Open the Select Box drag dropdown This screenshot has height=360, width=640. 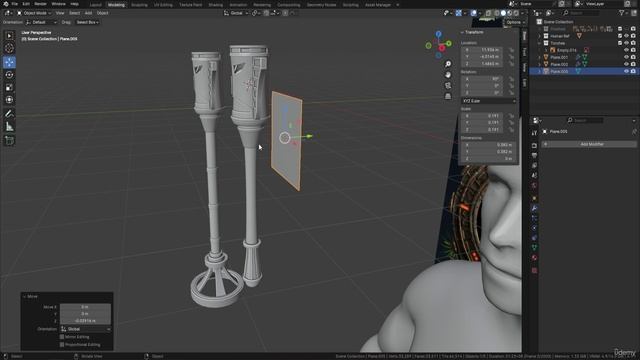pos(87,22)
